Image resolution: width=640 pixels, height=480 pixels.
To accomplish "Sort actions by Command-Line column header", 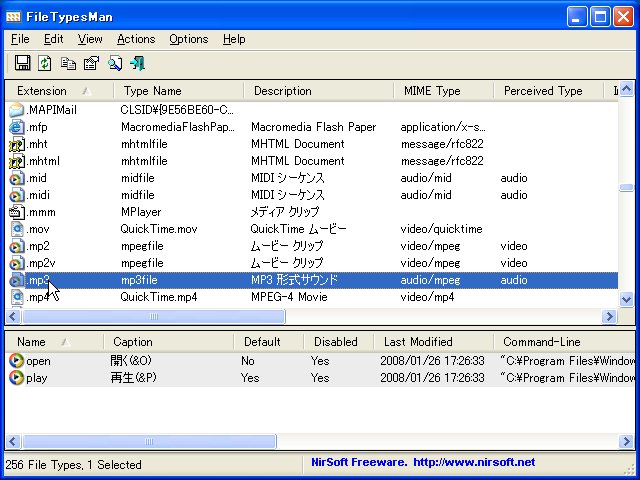I will [564, 342].
